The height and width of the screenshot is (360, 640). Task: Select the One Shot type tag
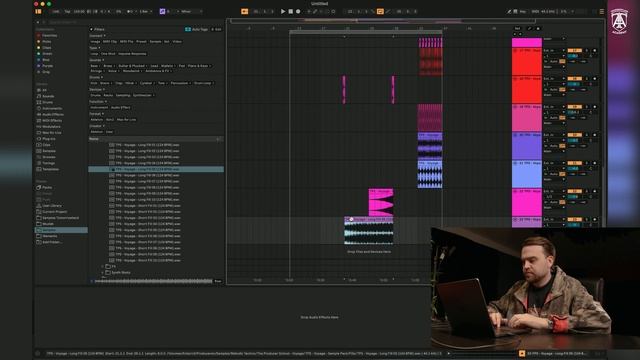[x=108, y=54]
